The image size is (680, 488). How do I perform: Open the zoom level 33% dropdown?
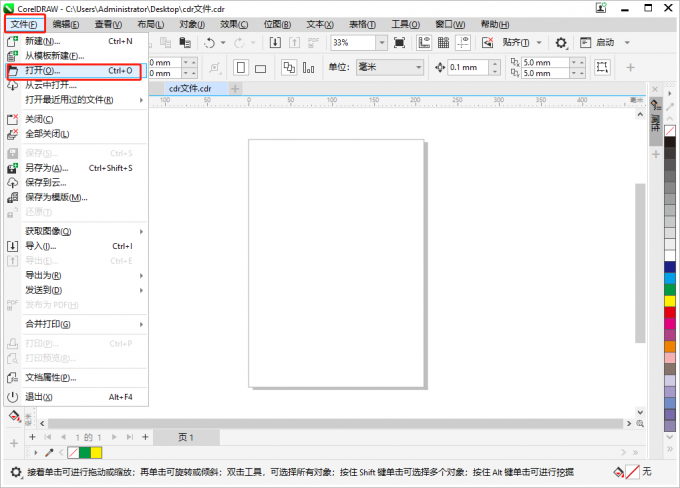pyautogui.click(x=382, y=43)
